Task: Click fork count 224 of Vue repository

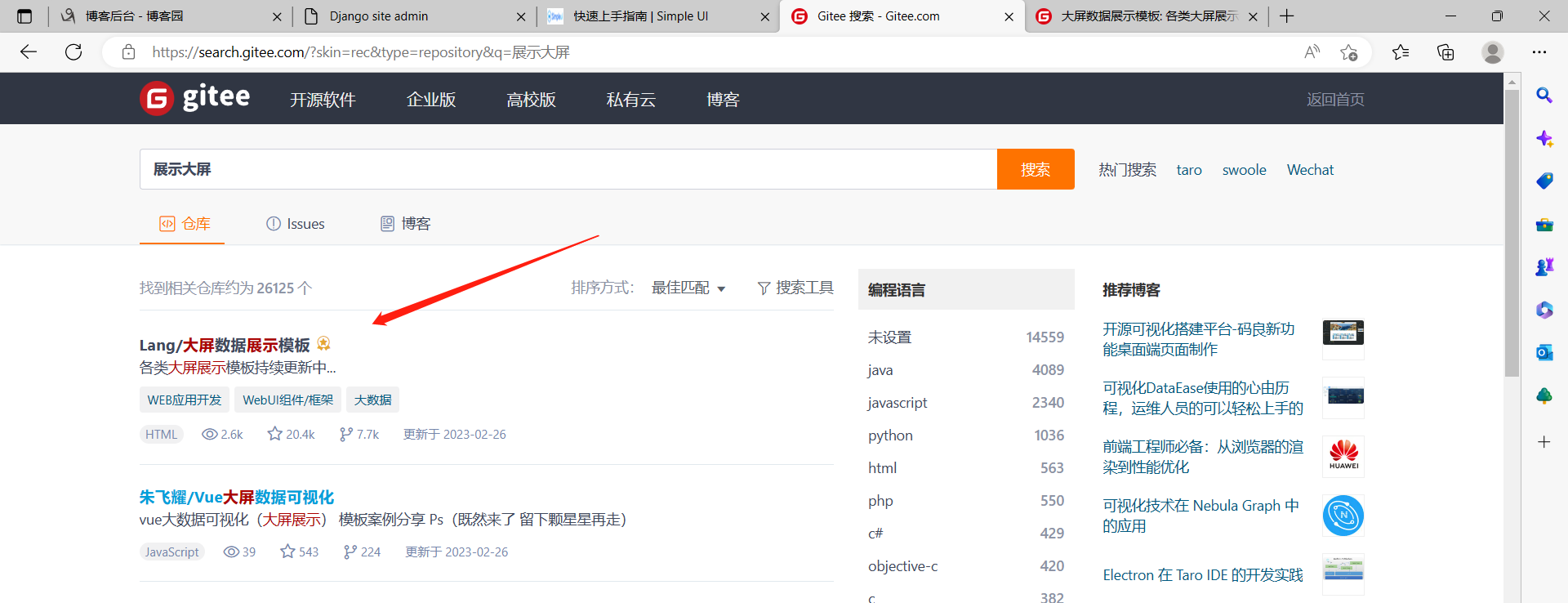Action: (x=362, y=552)
